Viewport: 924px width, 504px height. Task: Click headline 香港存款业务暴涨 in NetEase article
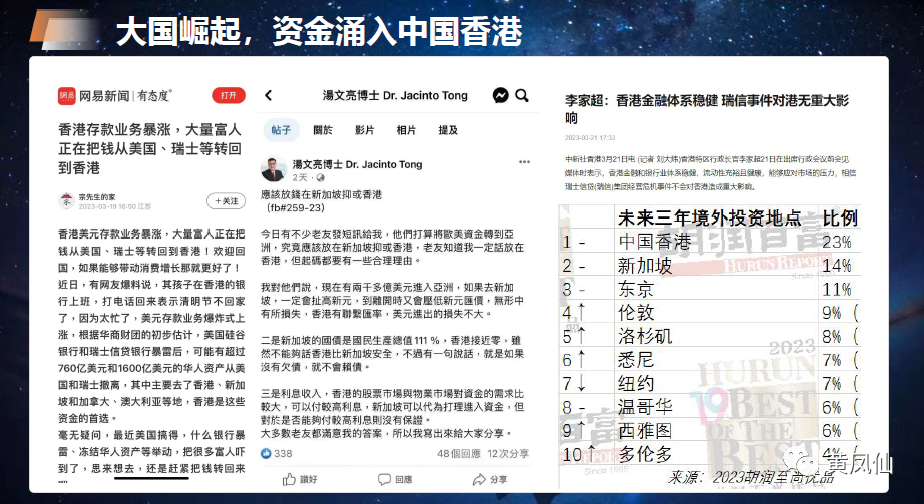pos(150,149)
